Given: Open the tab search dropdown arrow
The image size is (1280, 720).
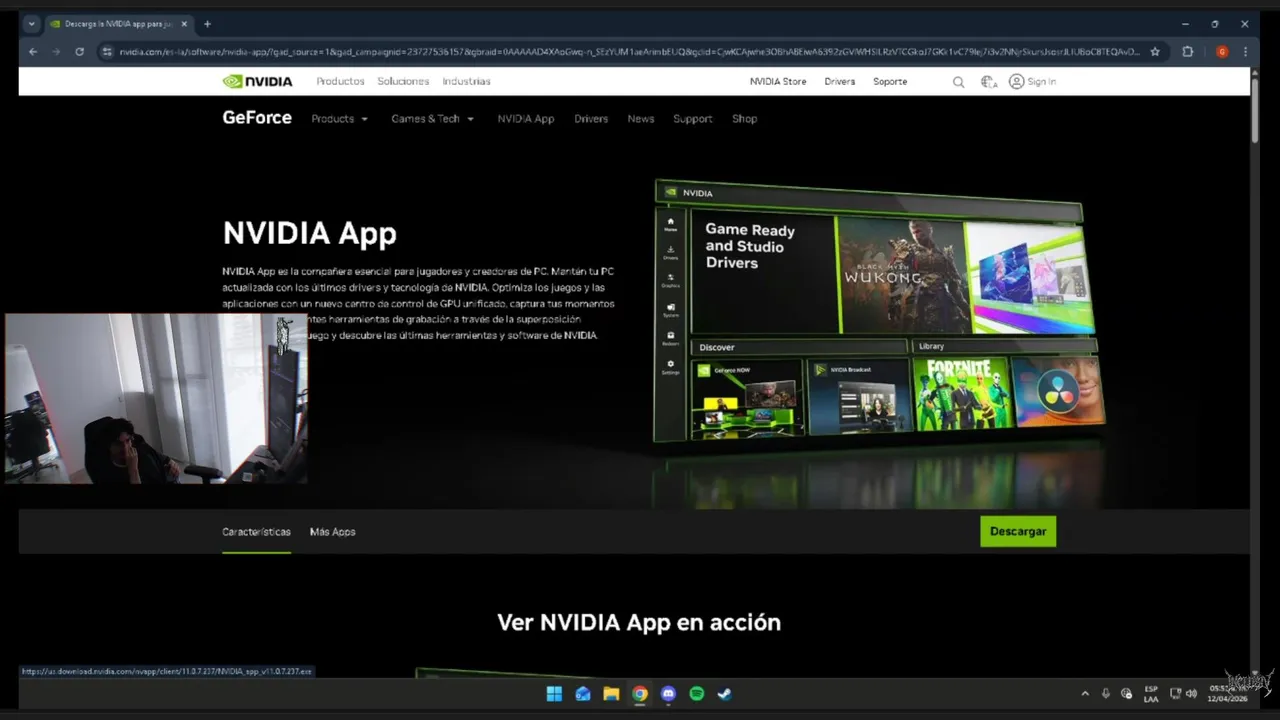Looking at the screenshot, I should (31, 24).
